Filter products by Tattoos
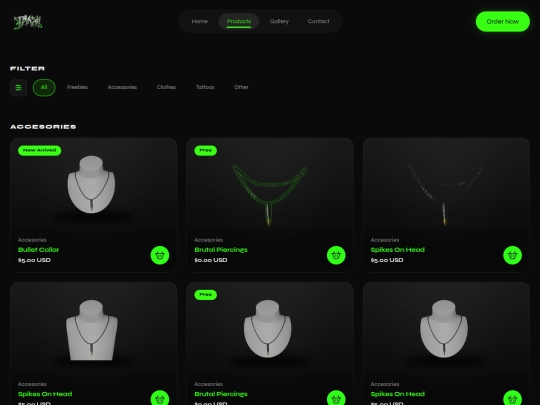 click(x=205, y=87)
